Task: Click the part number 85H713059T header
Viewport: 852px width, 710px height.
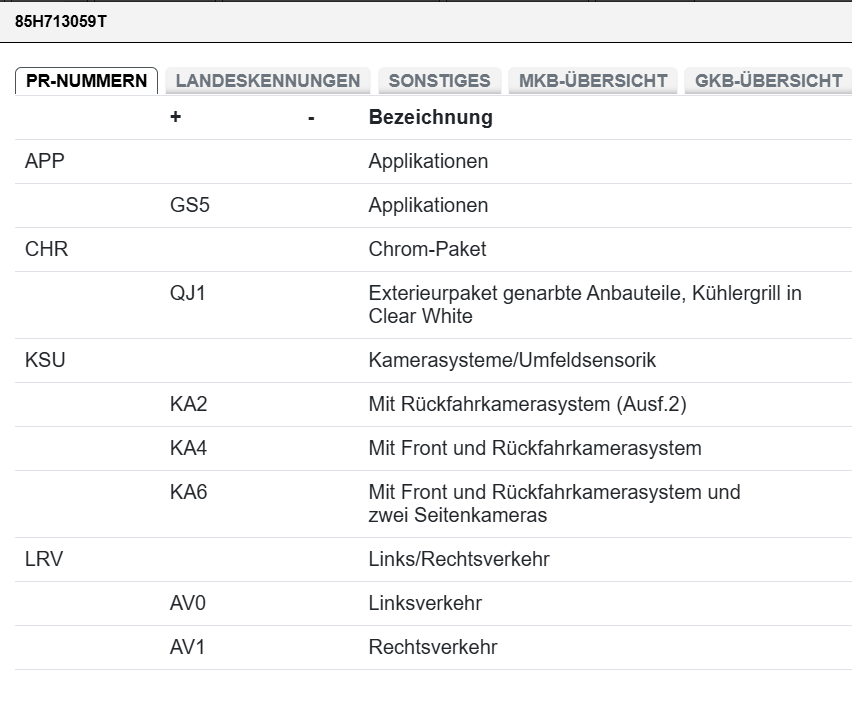Action: 61,22
